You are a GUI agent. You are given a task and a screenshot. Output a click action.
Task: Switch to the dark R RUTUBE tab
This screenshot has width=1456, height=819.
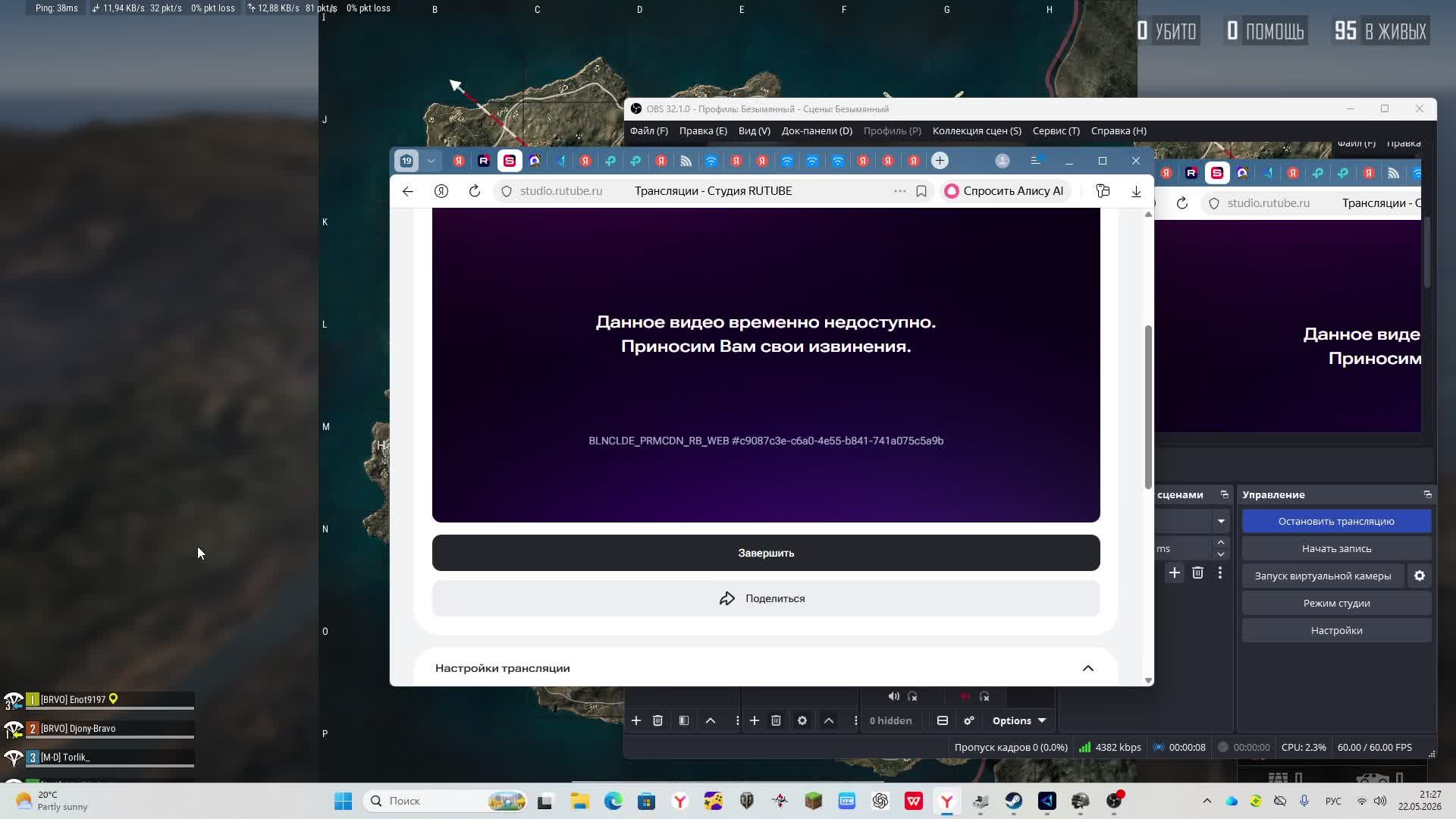coord(484,161)
